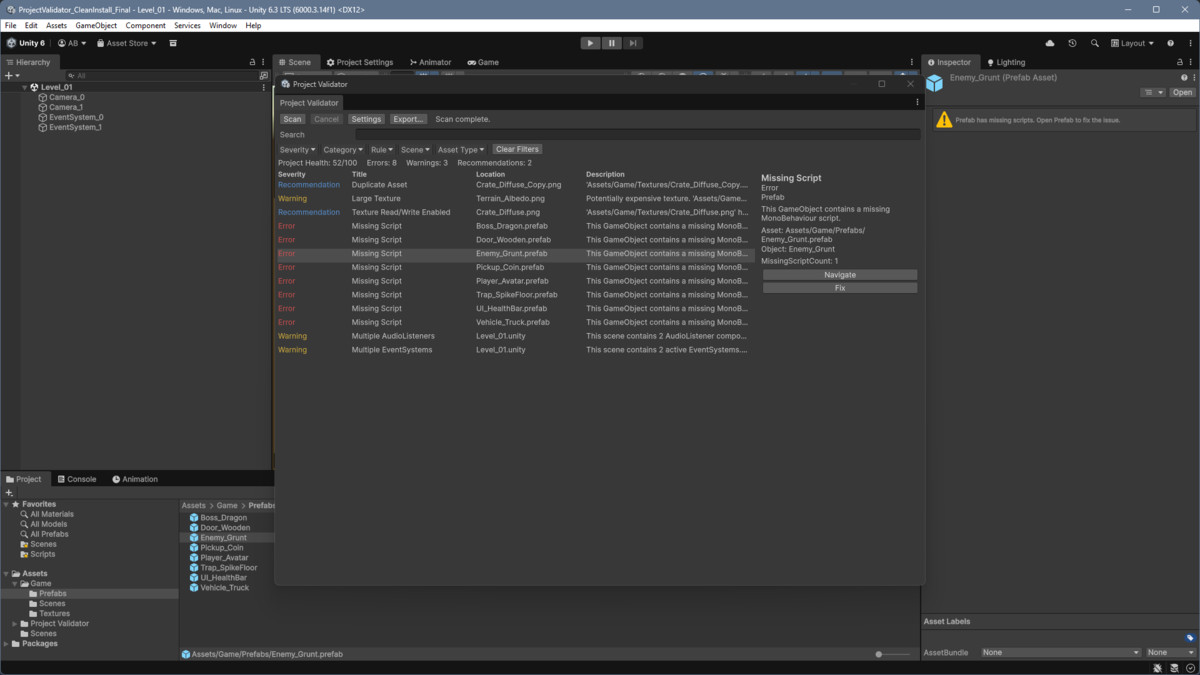1200x675 pixels.
Task: Open Package Manager icon next to Asset Store
Action: 173,43
